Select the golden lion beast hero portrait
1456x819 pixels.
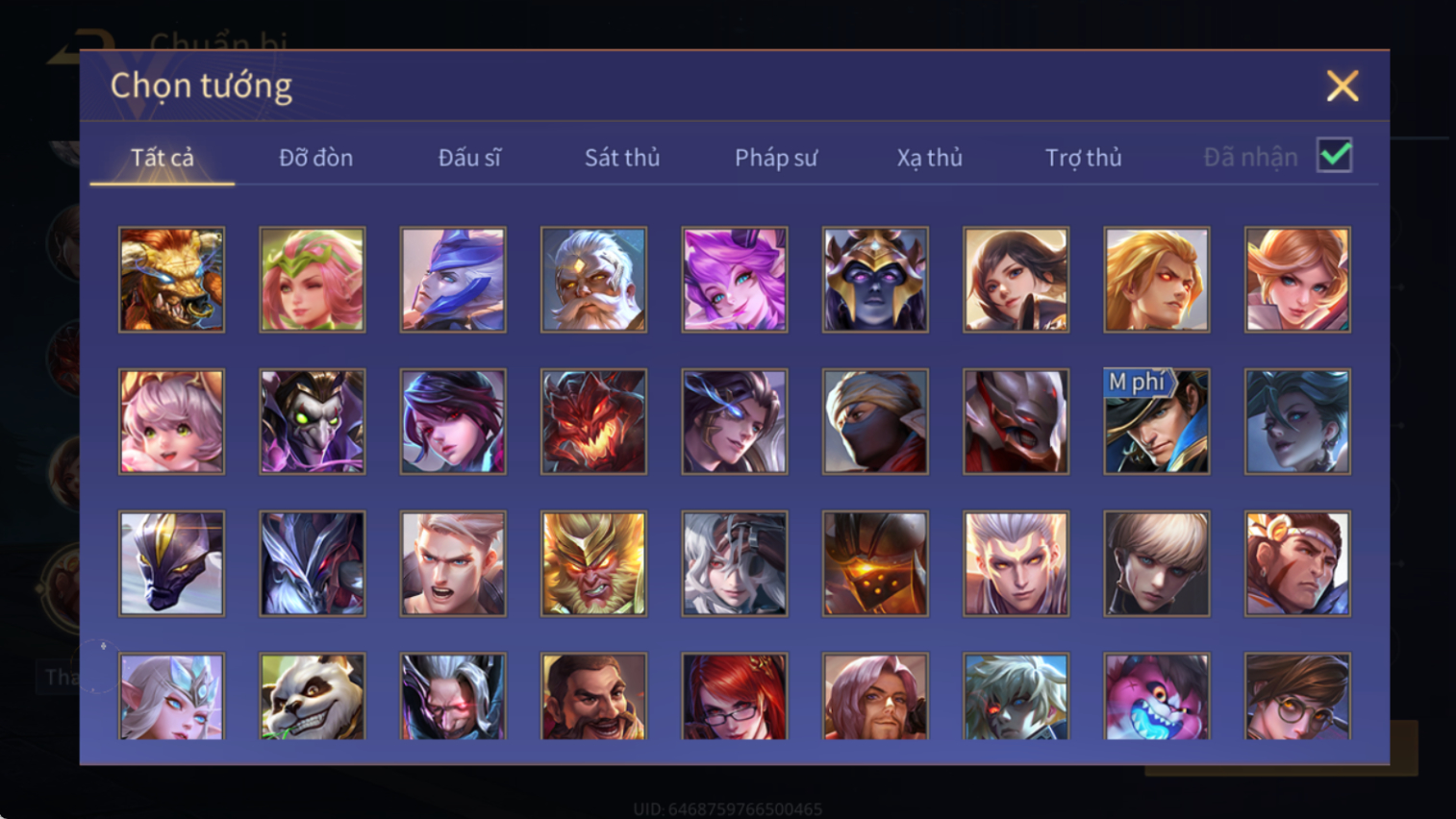click(x=171, y=280)
